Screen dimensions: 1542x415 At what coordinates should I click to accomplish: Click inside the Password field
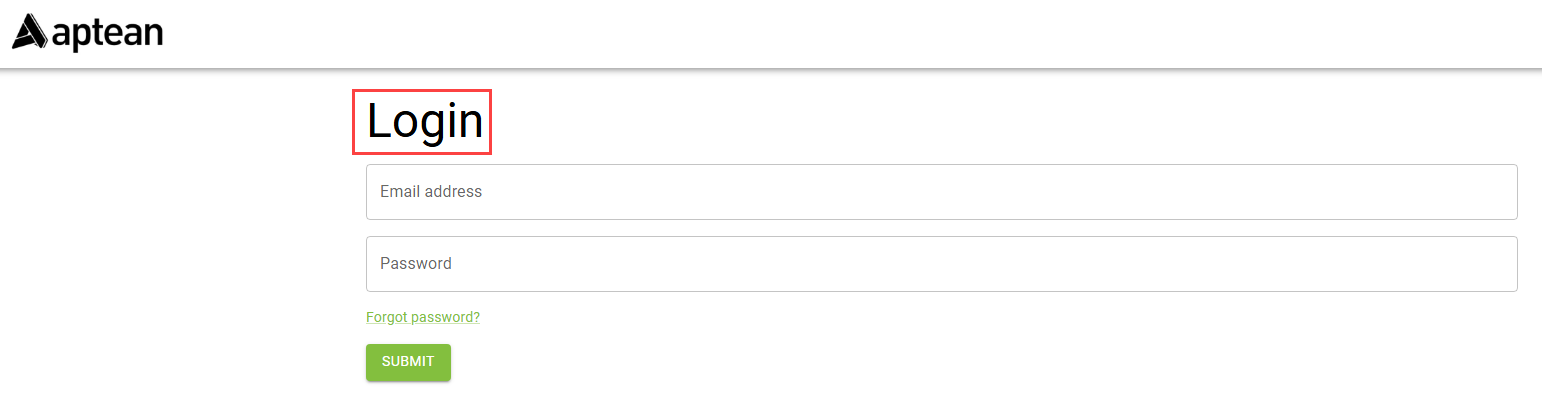(940, 264)
